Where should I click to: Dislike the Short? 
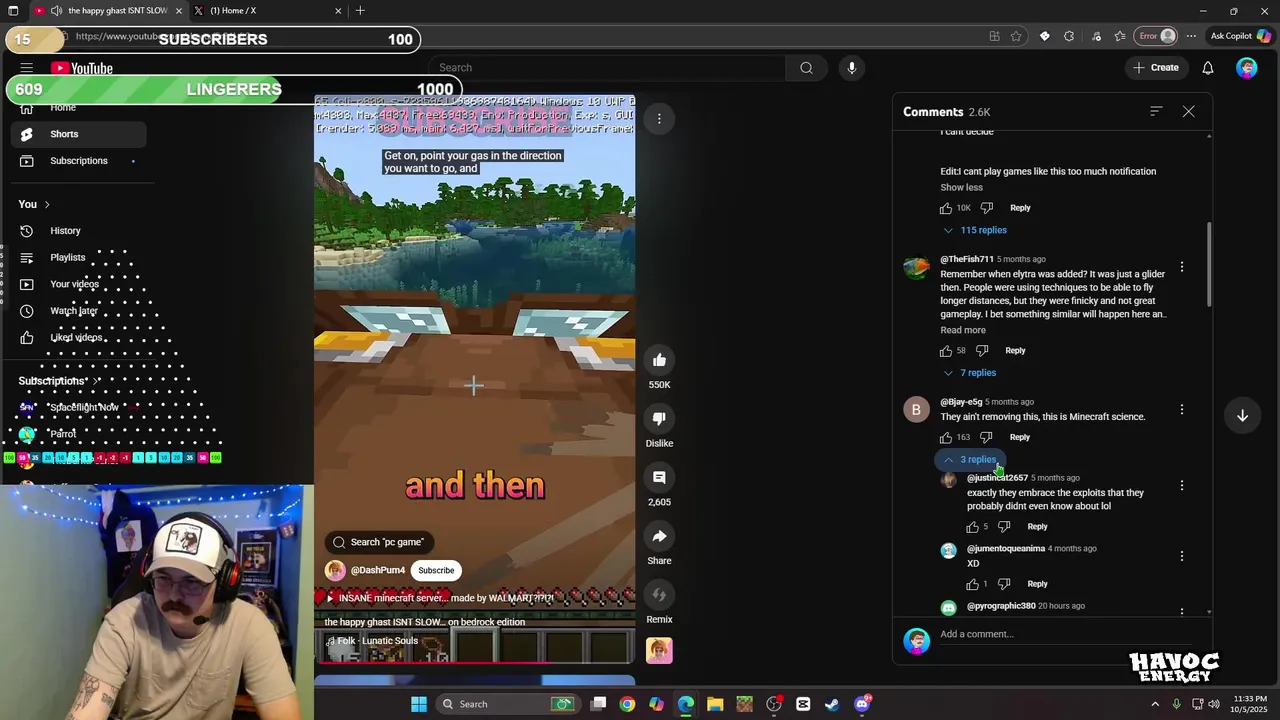pyautogui.click(x=659, y=419)
